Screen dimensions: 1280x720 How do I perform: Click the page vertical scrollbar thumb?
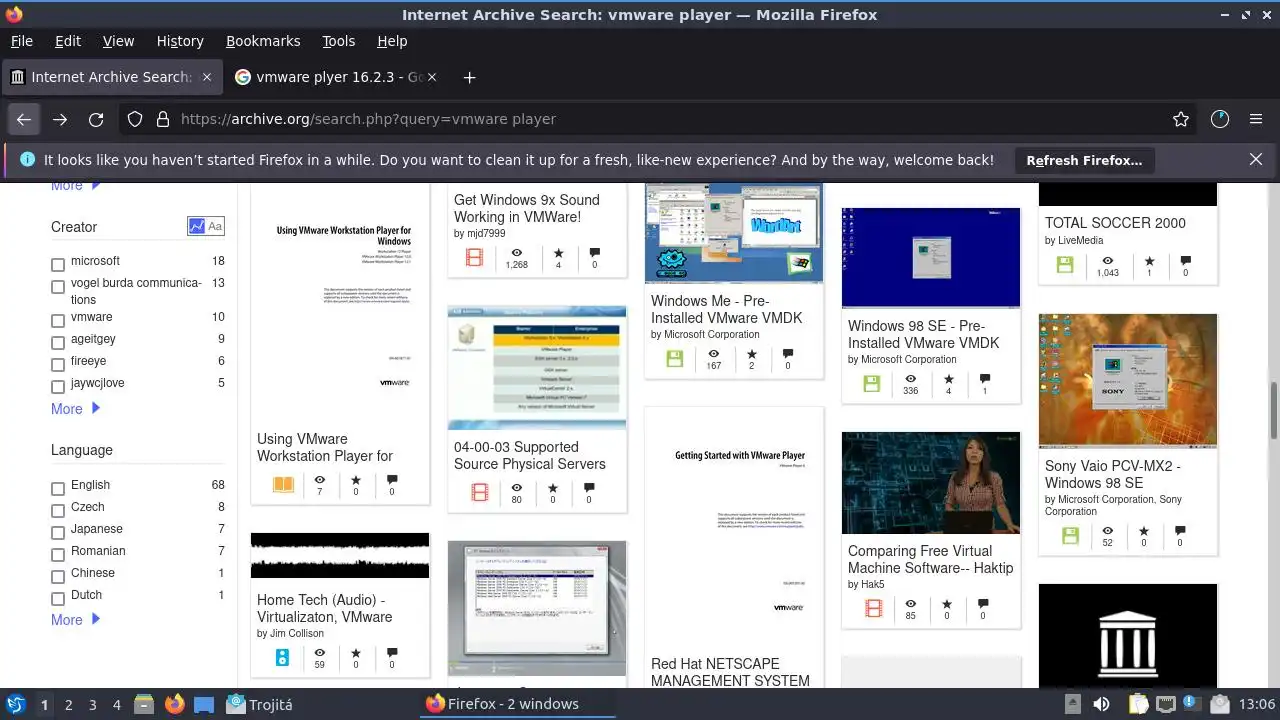click(1274, 410)
